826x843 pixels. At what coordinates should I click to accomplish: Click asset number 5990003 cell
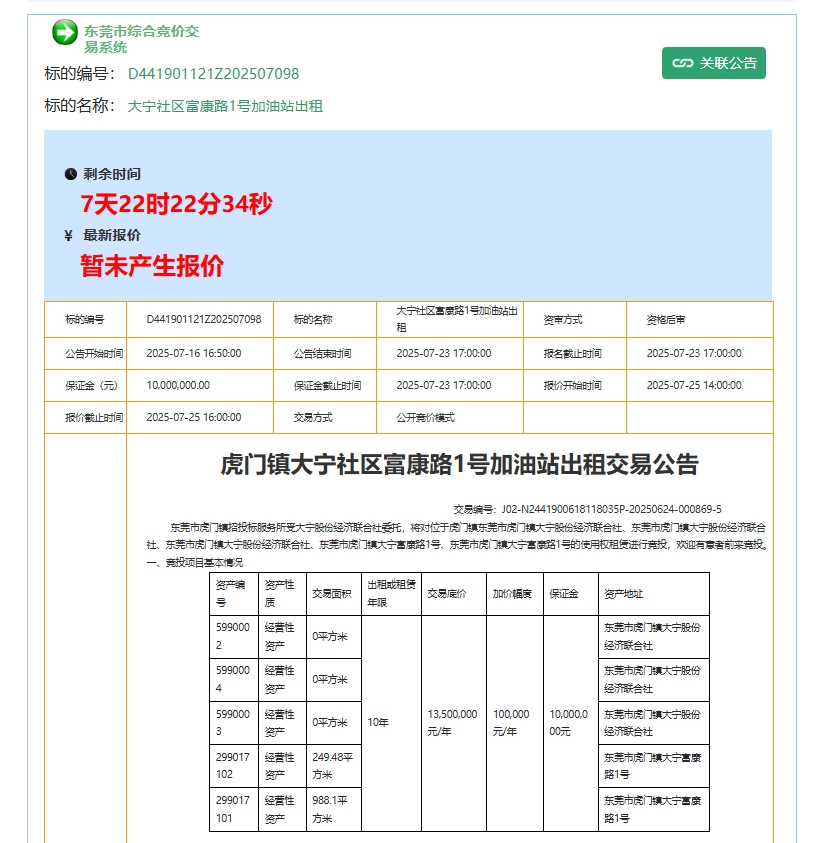[x=234, y=723]
